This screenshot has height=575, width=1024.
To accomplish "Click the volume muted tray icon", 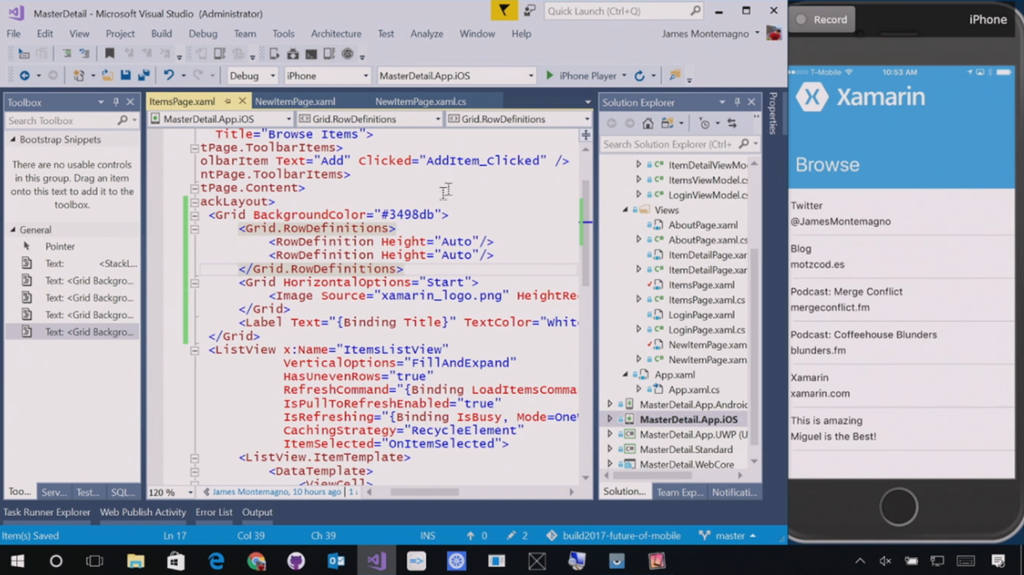I will 885,561.
